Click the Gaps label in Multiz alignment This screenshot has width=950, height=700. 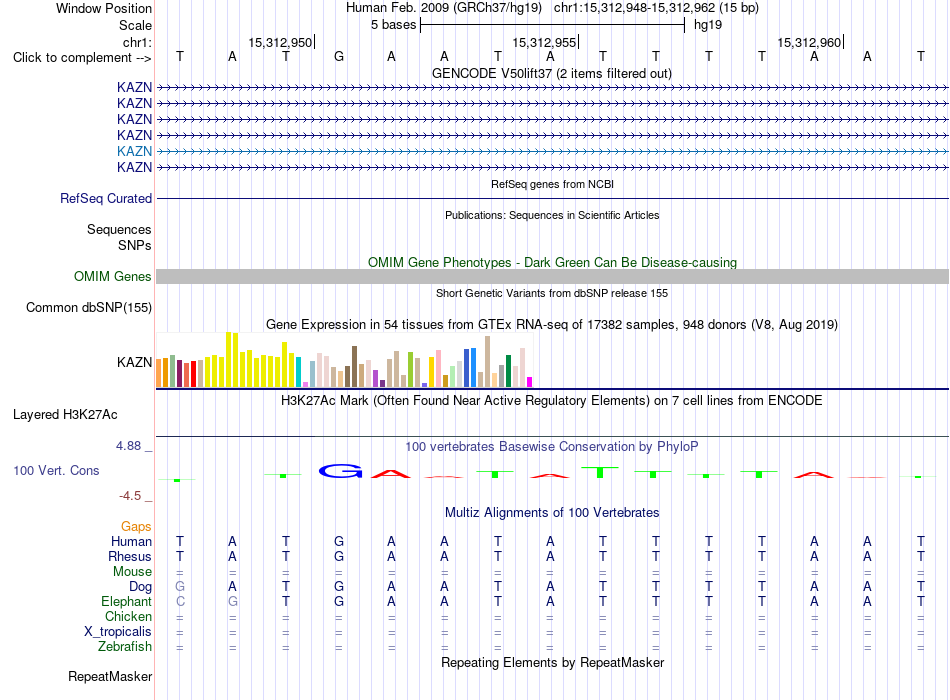click(x=136, y=526)
